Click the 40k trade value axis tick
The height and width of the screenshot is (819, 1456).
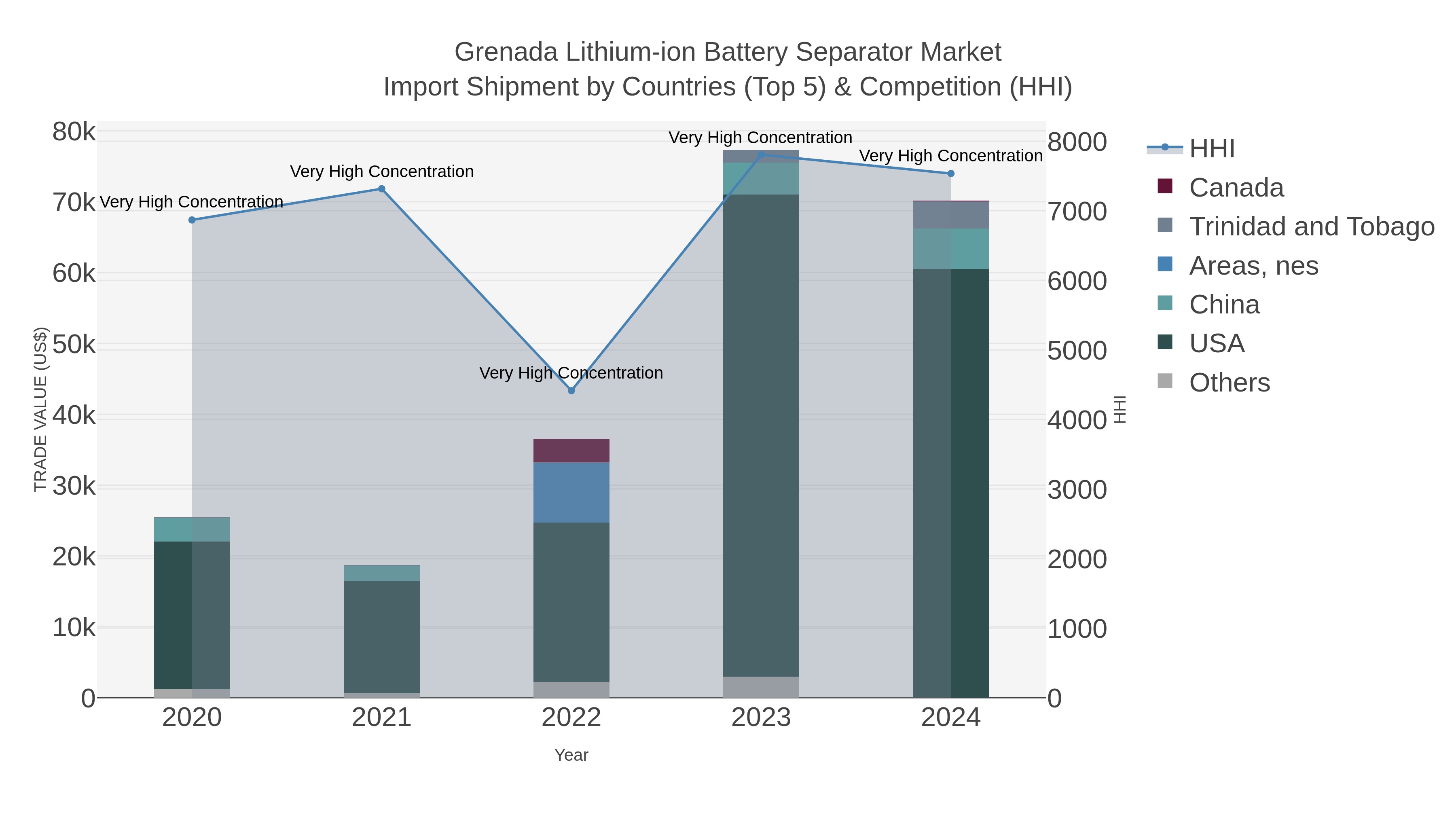pyautogui.click(x=74, y=415)
